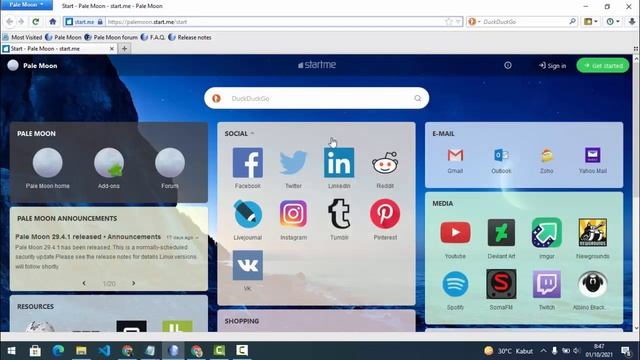Close the Start - Pale Moon tab
640x360 pixels.
[x=112, y=49]
